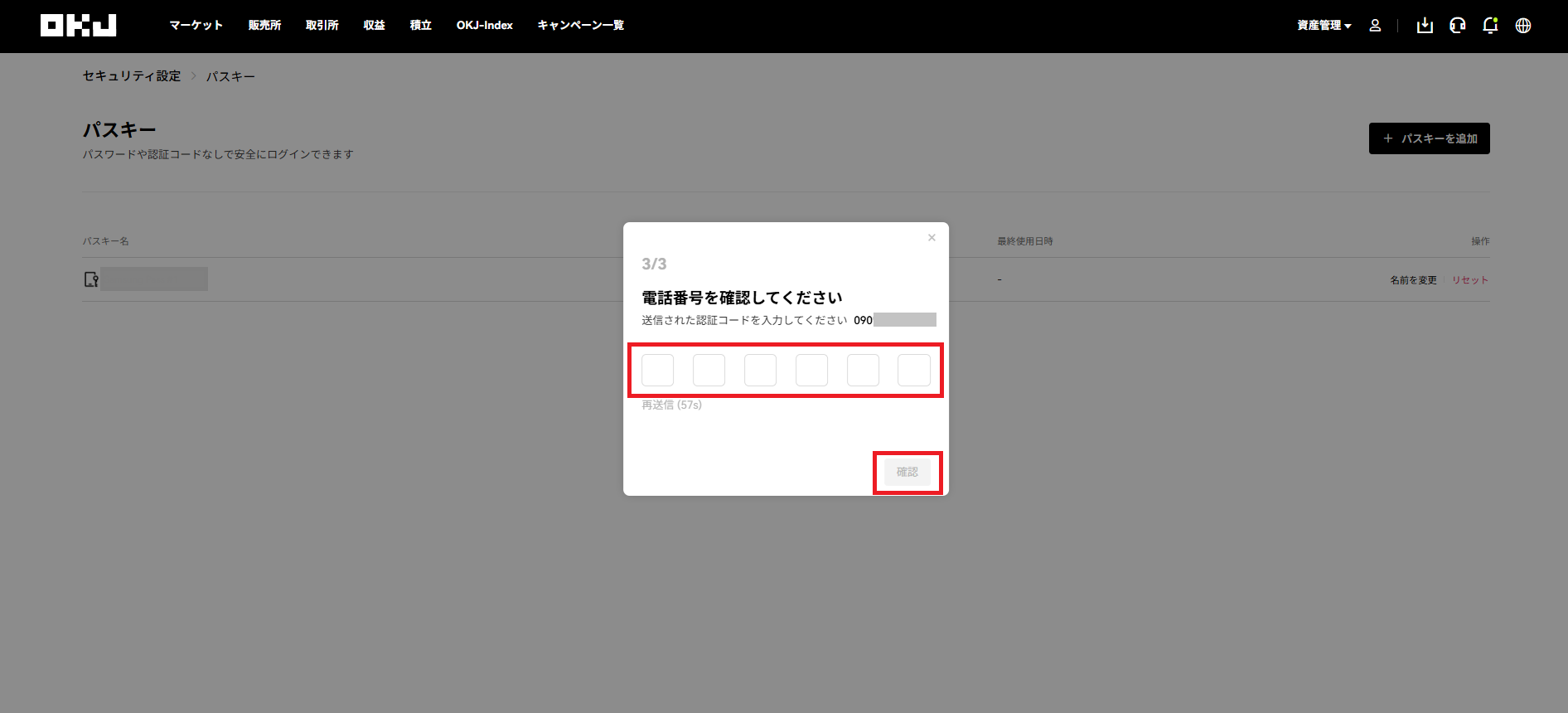Go to セキュリティ設定 breadcrumb
This screenshot has height=713, width=1568.
[x=132, y=76]
